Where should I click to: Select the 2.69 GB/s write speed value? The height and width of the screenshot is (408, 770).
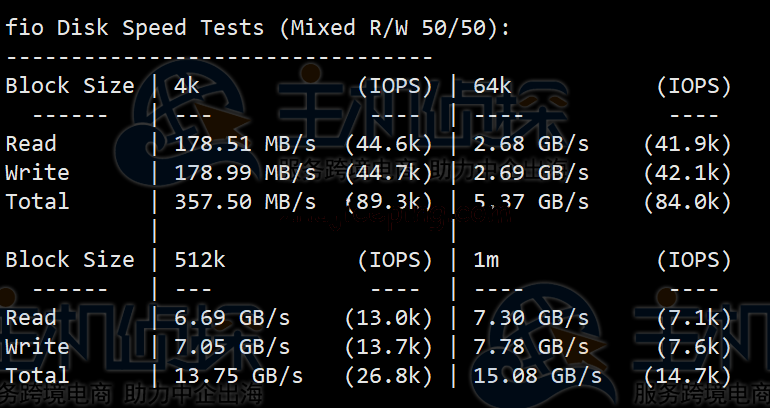click(531, 173)
